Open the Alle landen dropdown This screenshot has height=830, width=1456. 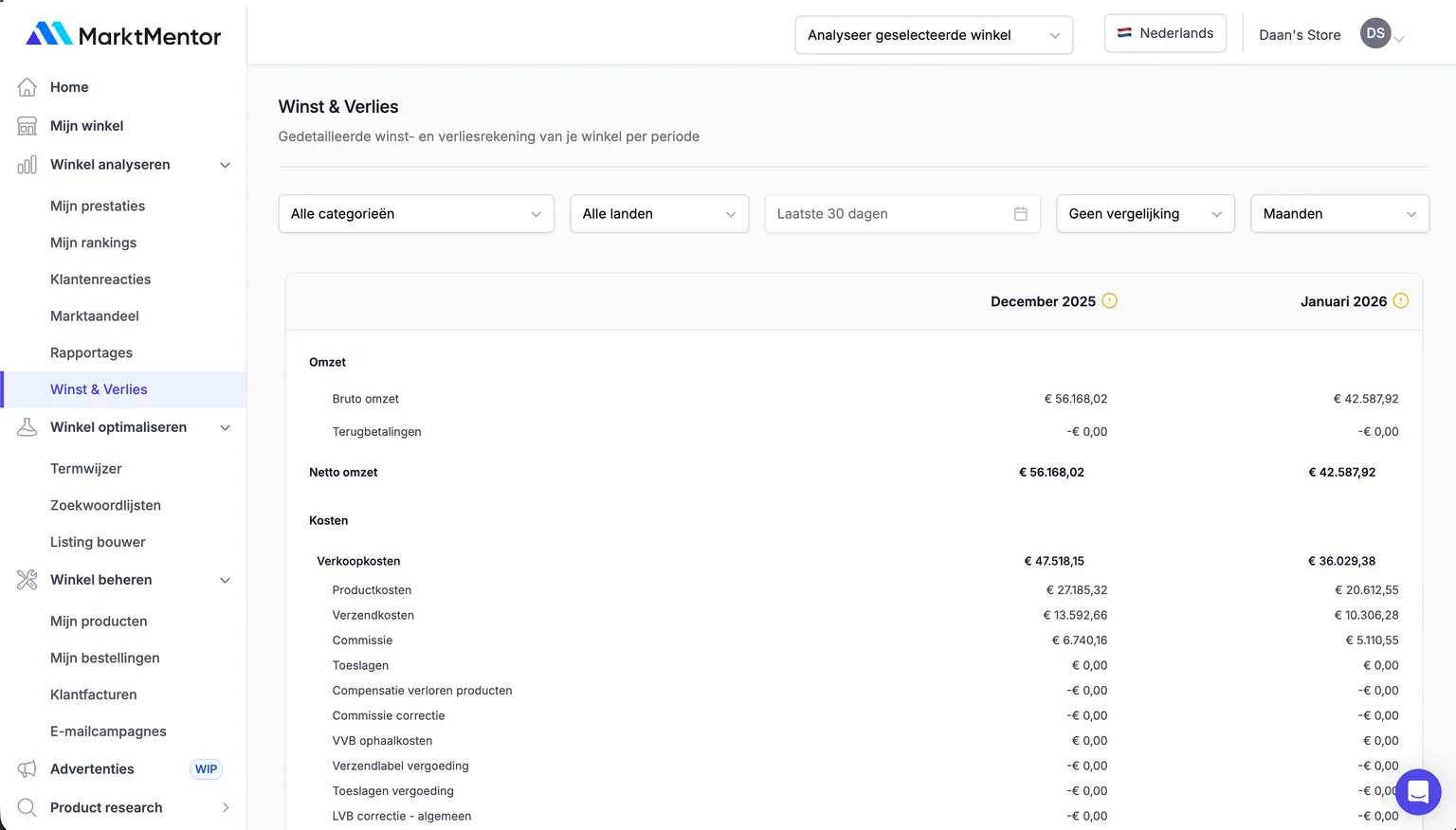(x=660, y=214)
